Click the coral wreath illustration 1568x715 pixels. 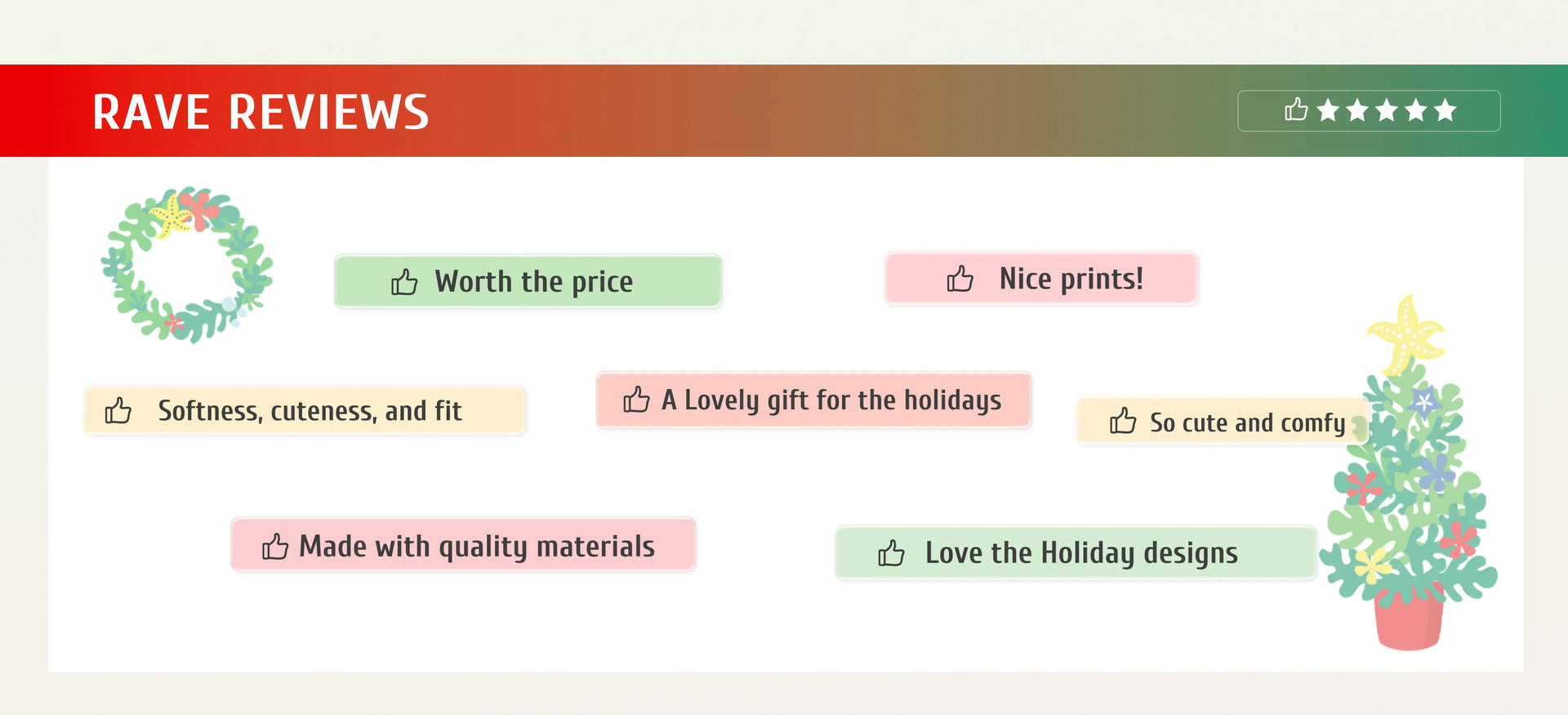pyautogui.click(x=187, y=265)
